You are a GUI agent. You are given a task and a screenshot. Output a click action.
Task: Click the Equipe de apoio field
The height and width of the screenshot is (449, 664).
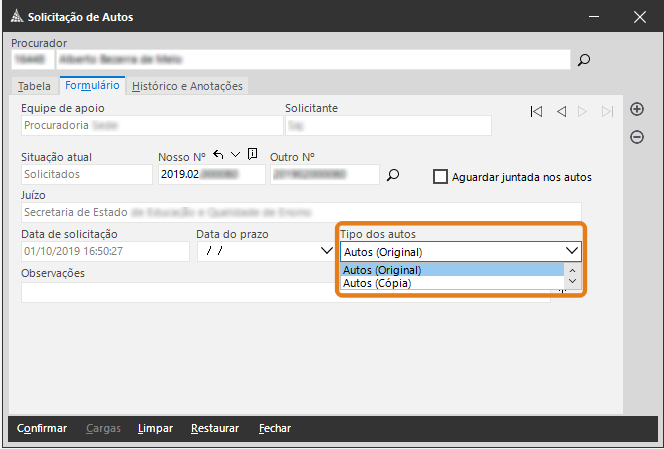click(x=152, y=125)
